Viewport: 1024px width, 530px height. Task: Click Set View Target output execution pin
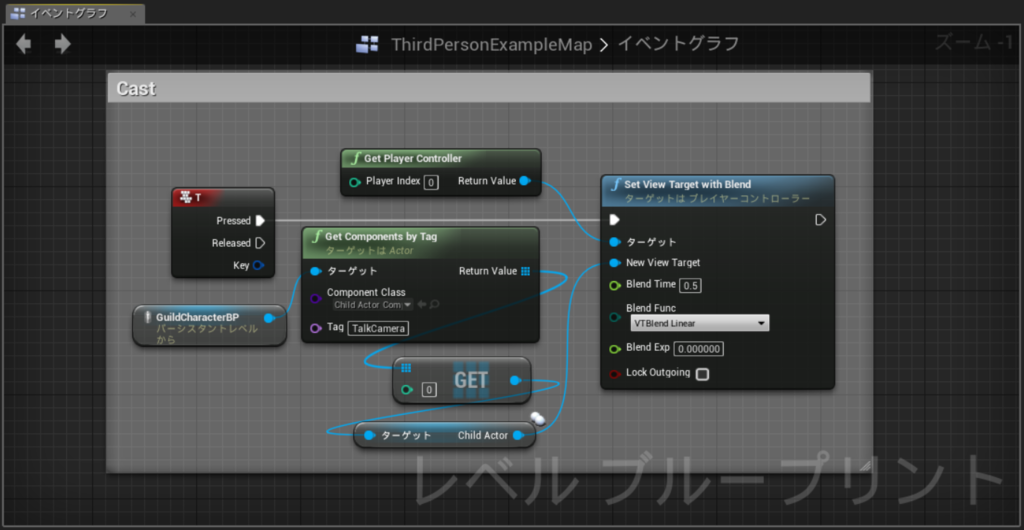click(820, 220)
